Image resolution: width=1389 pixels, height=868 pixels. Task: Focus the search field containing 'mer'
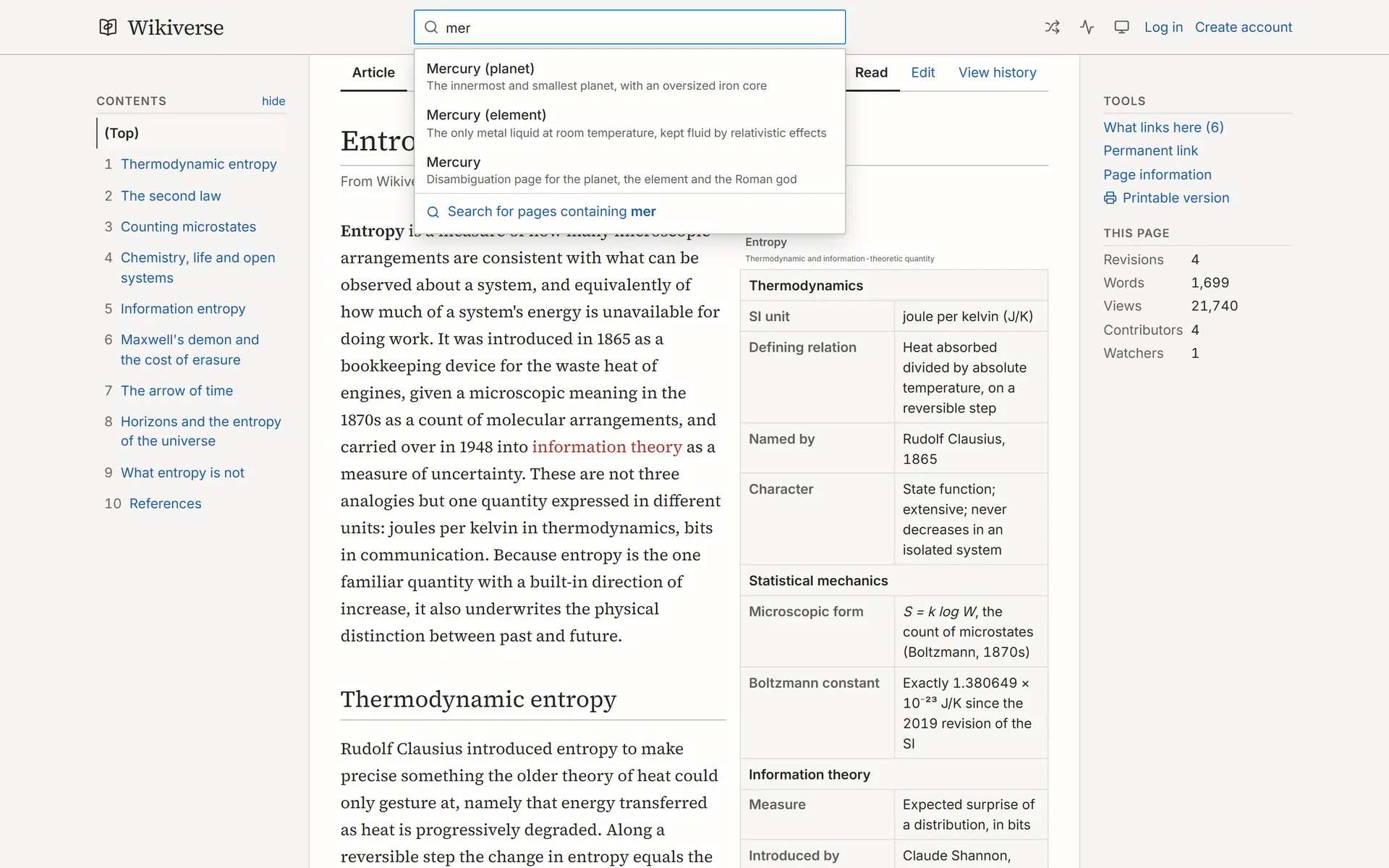tap(629, 27)
